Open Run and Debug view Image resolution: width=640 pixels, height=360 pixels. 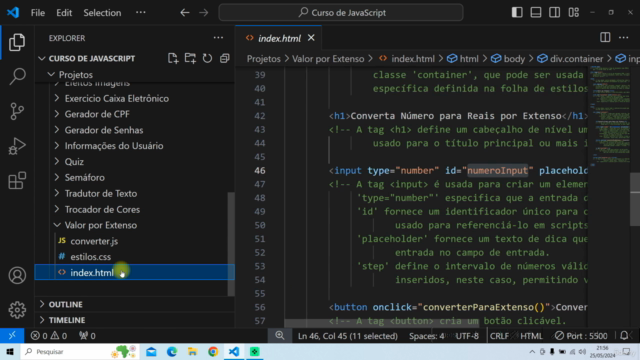17,146
